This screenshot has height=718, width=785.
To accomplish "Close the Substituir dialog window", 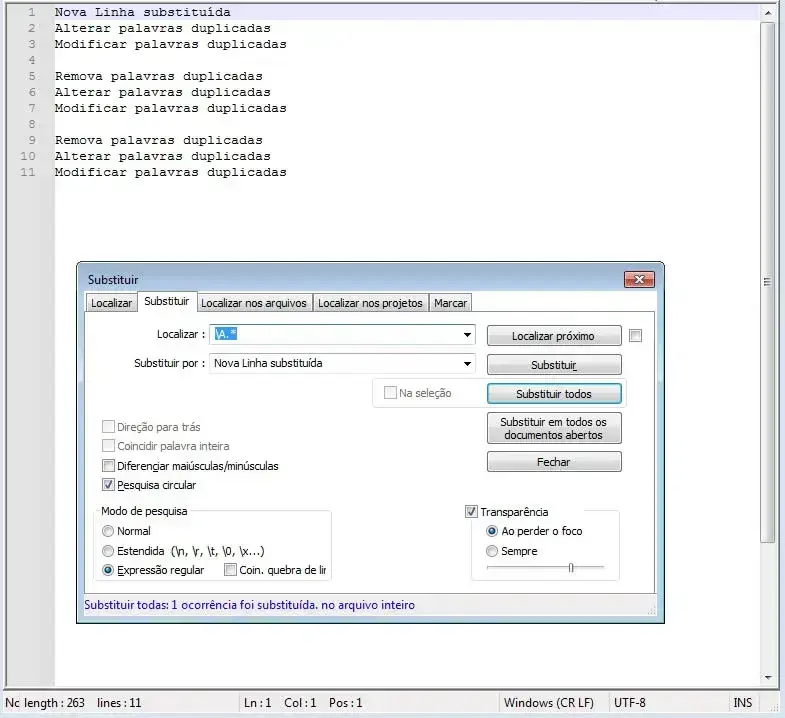I will click(x=638, y=280).
